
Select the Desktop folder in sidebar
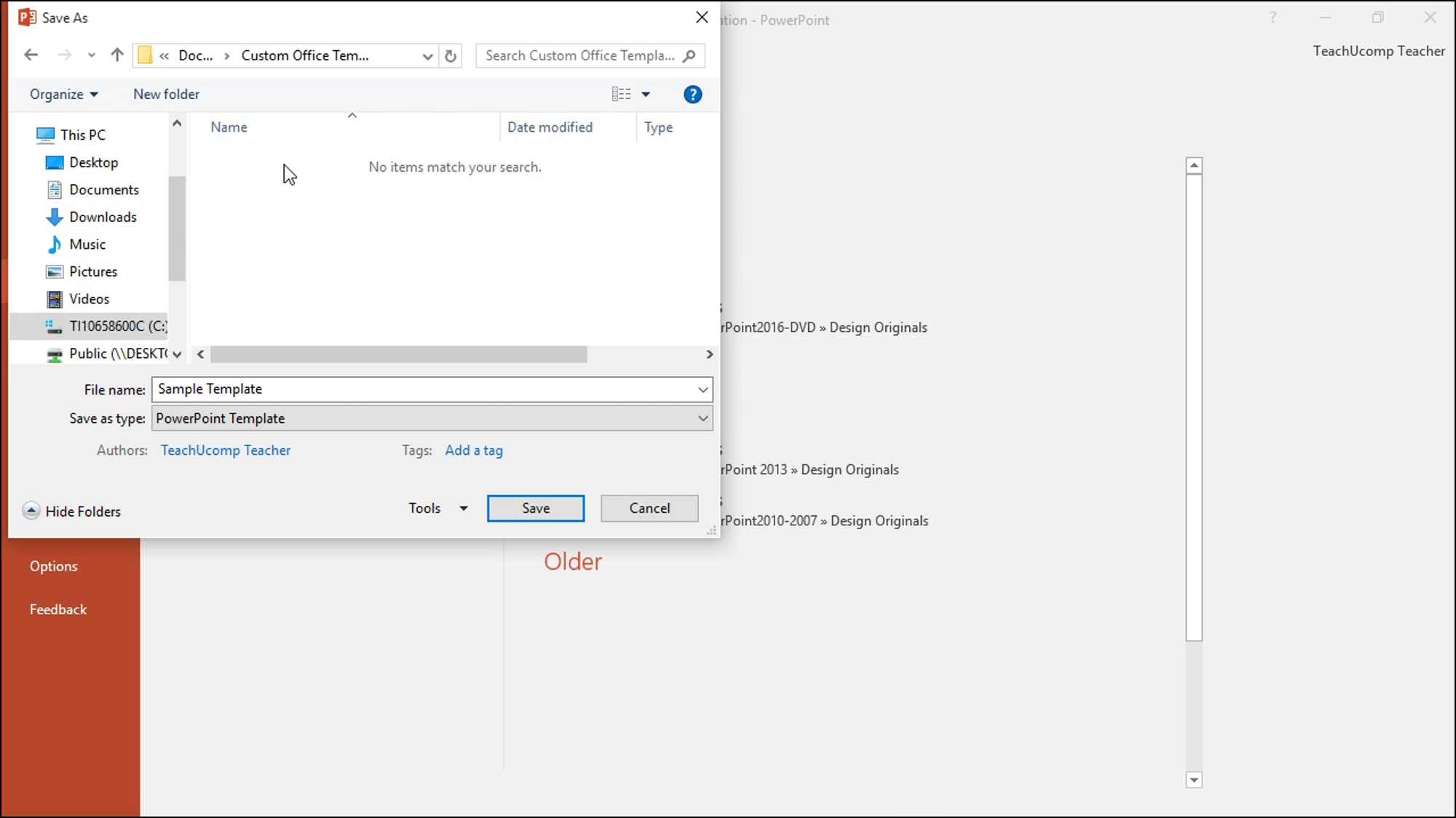coord(93,161)
